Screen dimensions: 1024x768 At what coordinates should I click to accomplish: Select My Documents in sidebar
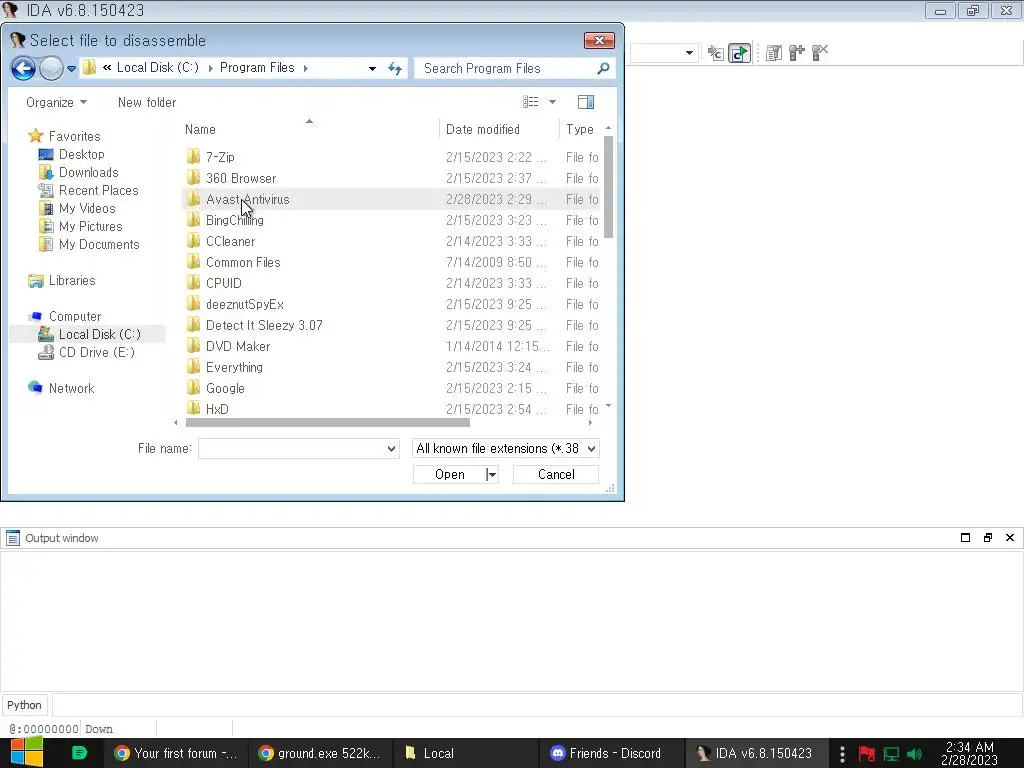pyautogui.click(x=99, y=244)
